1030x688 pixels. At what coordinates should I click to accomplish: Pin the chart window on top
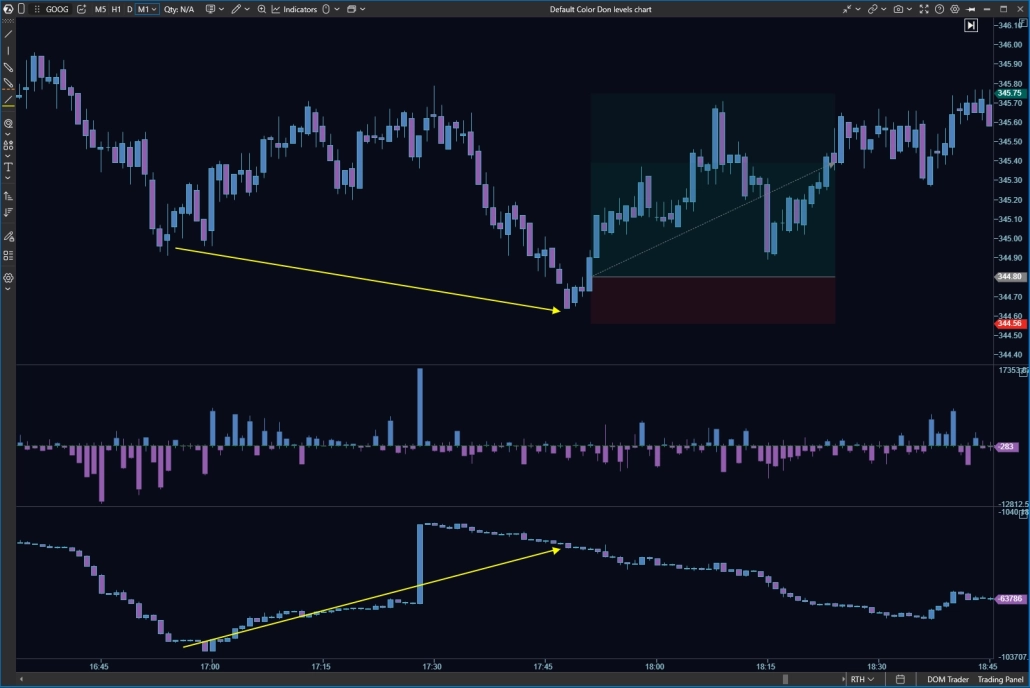pyautogui.click(x=970, y=9)
